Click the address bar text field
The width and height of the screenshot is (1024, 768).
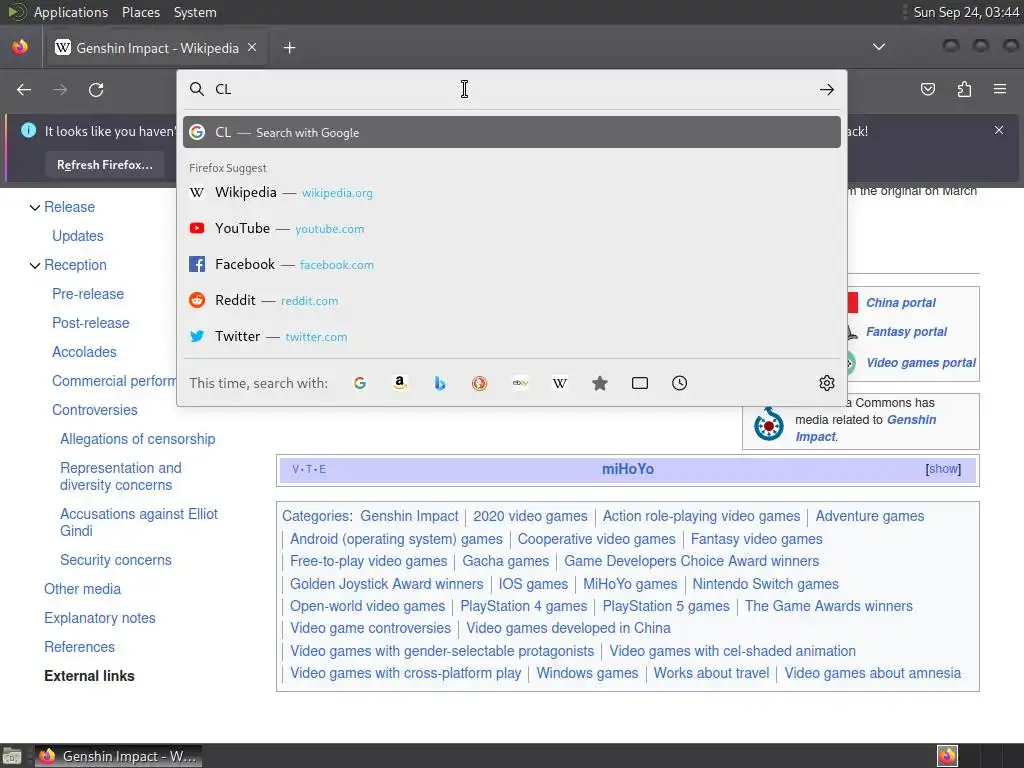511,89
